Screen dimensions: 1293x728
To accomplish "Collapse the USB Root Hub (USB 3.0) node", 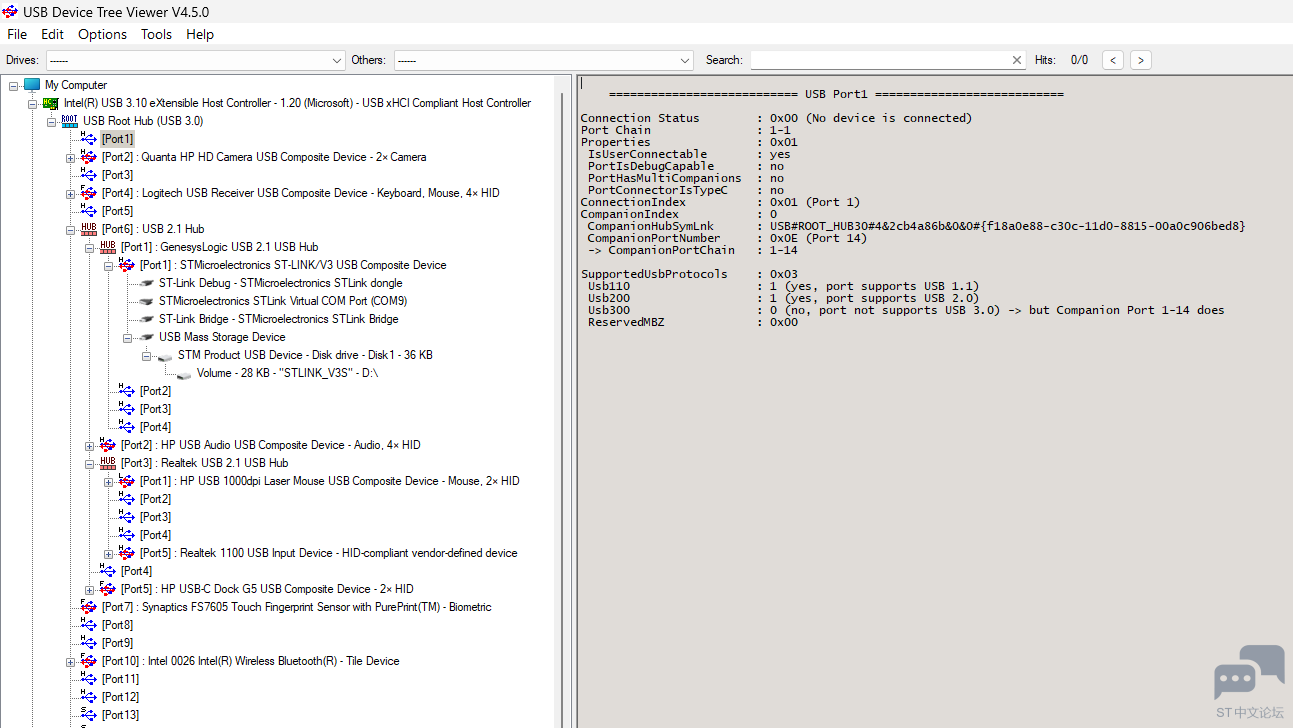I will click(x=51, y=122).
